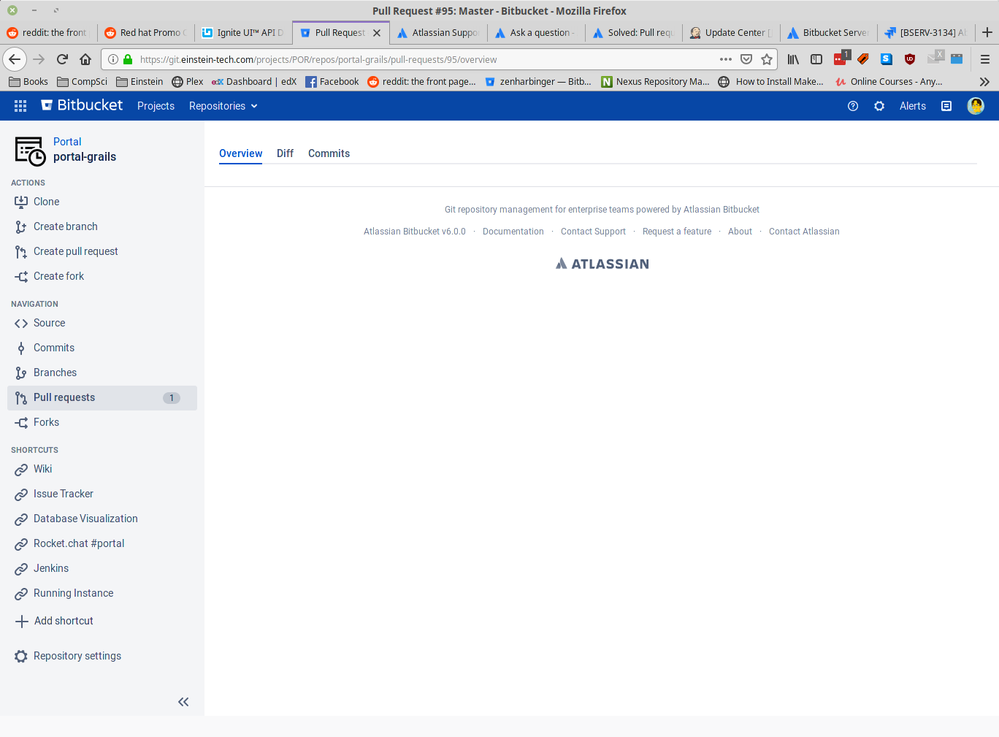
Task: Click Create branch in the sidebar
Action: pos(102,226)
